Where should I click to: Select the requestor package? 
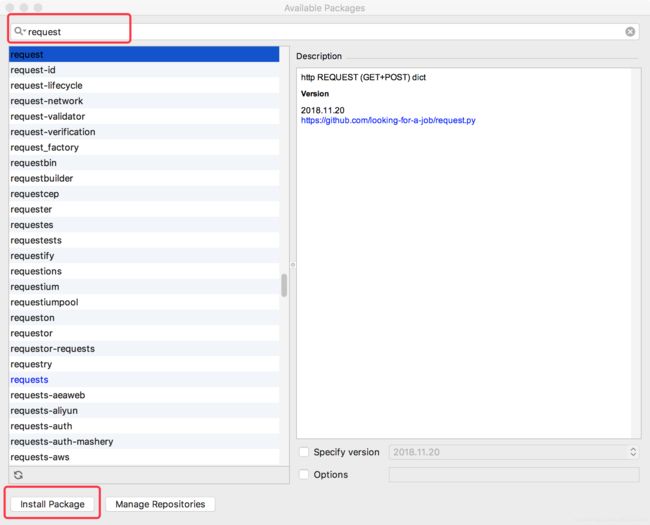[144, 333]
